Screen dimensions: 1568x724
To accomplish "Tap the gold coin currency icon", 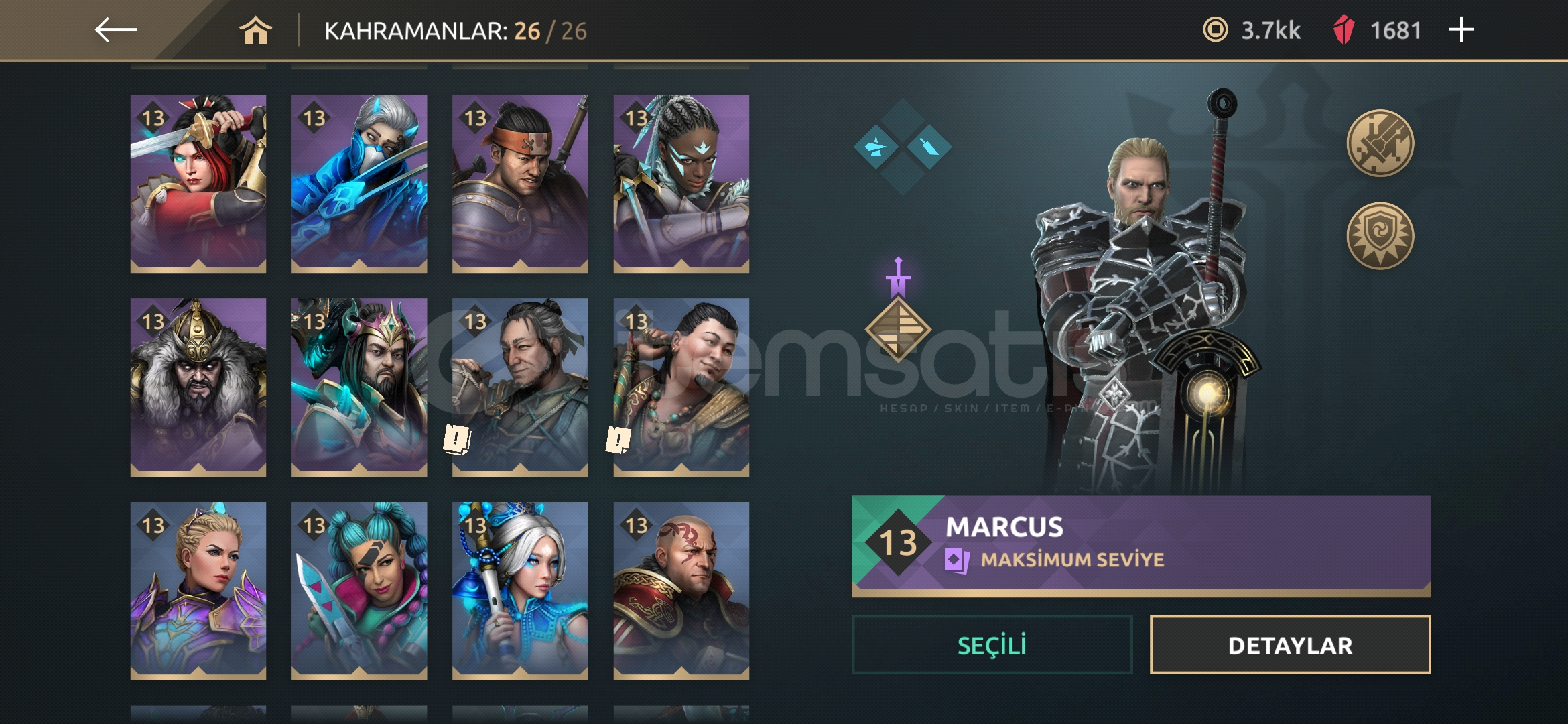I will coord(1215,30).
